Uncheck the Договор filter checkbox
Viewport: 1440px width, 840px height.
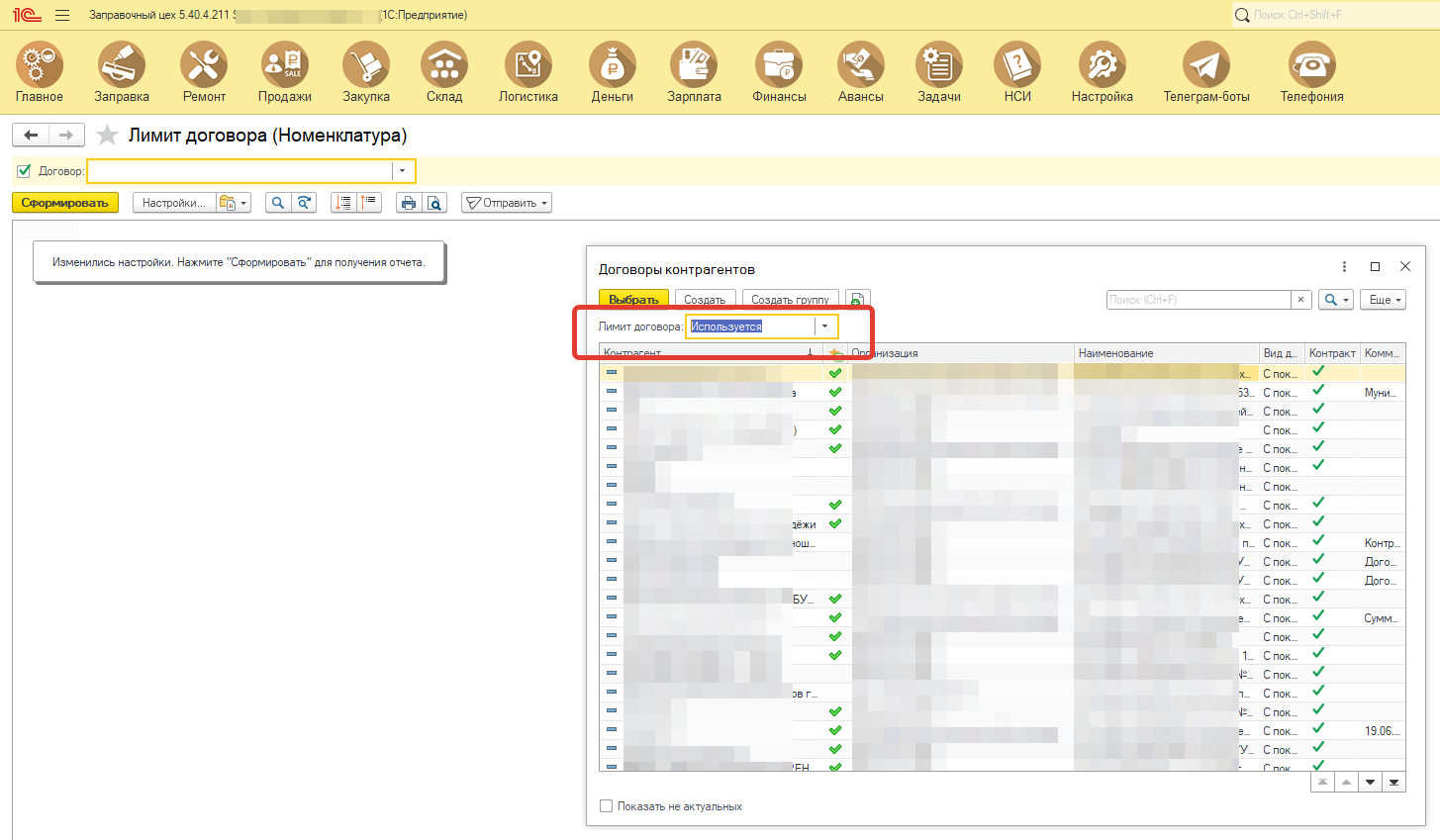click(x=25, y=171)
